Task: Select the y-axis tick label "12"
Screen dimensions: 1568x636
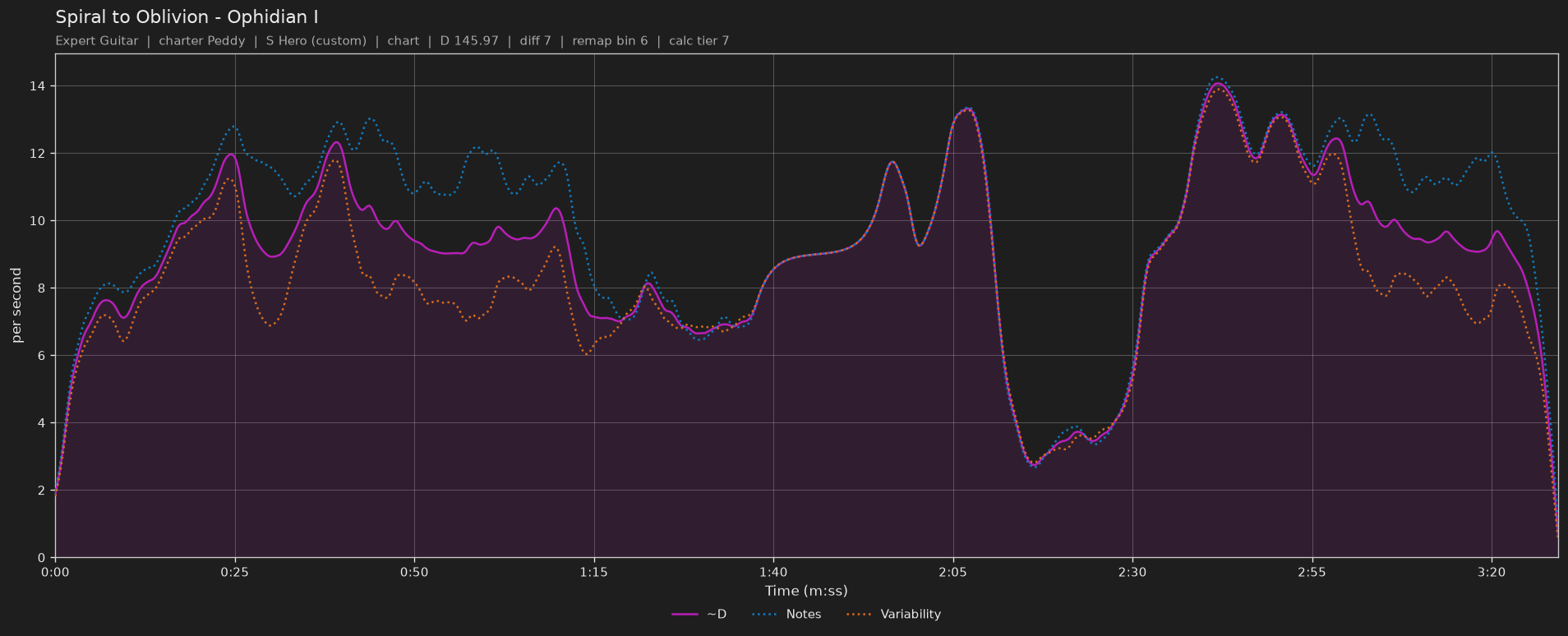Action: (39, 154)
